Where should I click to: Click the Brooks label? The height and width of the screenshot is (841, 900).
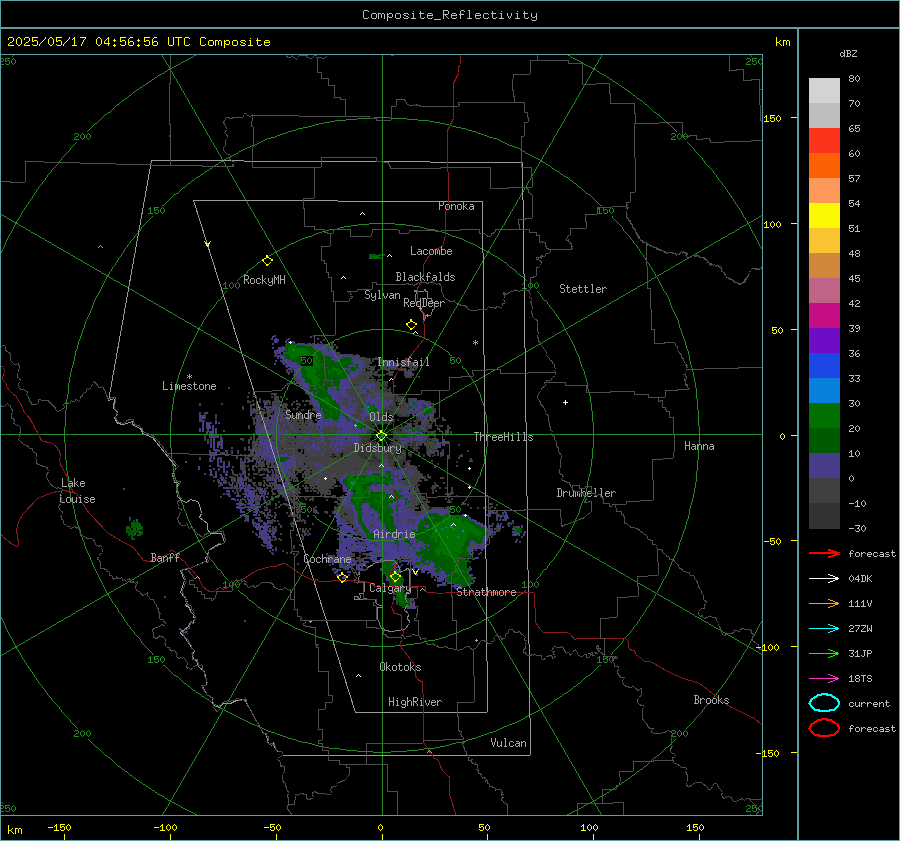point(711,700)
